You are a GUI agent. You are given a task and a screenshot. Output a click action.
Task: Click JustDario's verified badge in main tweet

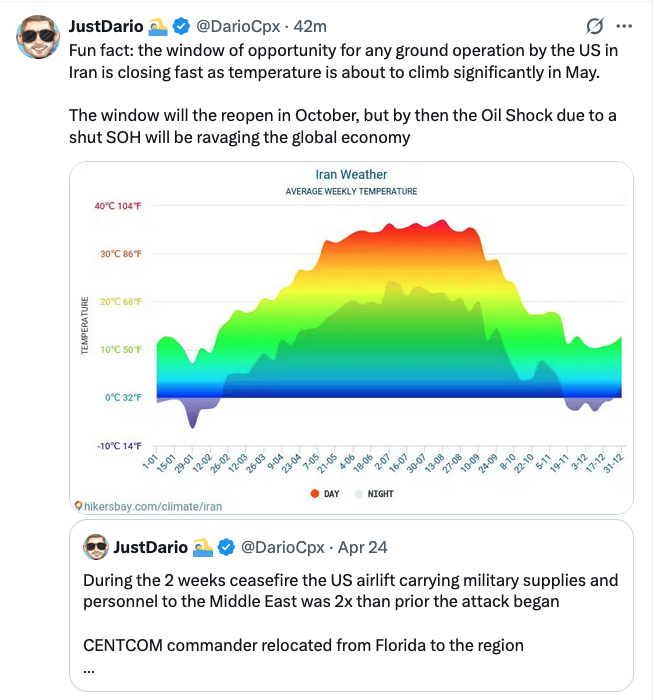(181, 26)
